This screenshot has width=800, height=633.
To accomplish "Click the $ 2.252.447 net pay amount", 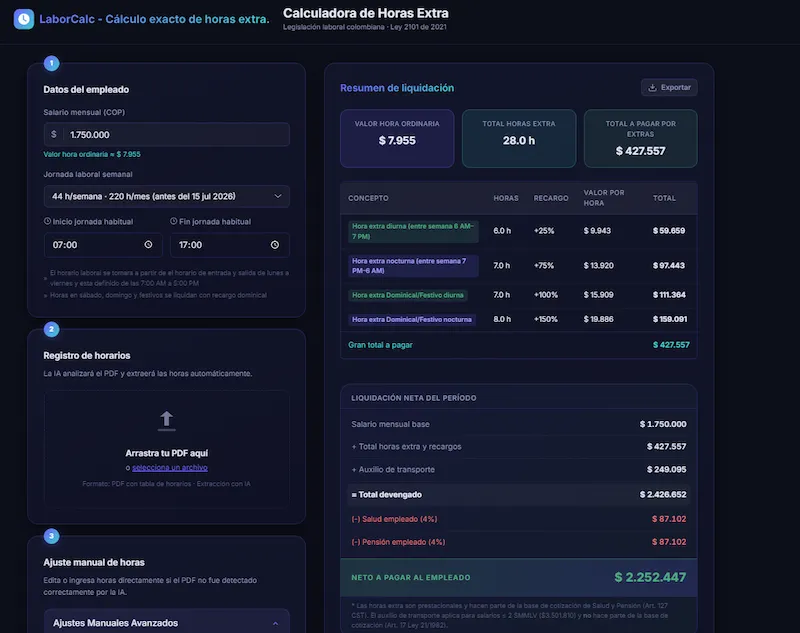I will pos(650,577).
